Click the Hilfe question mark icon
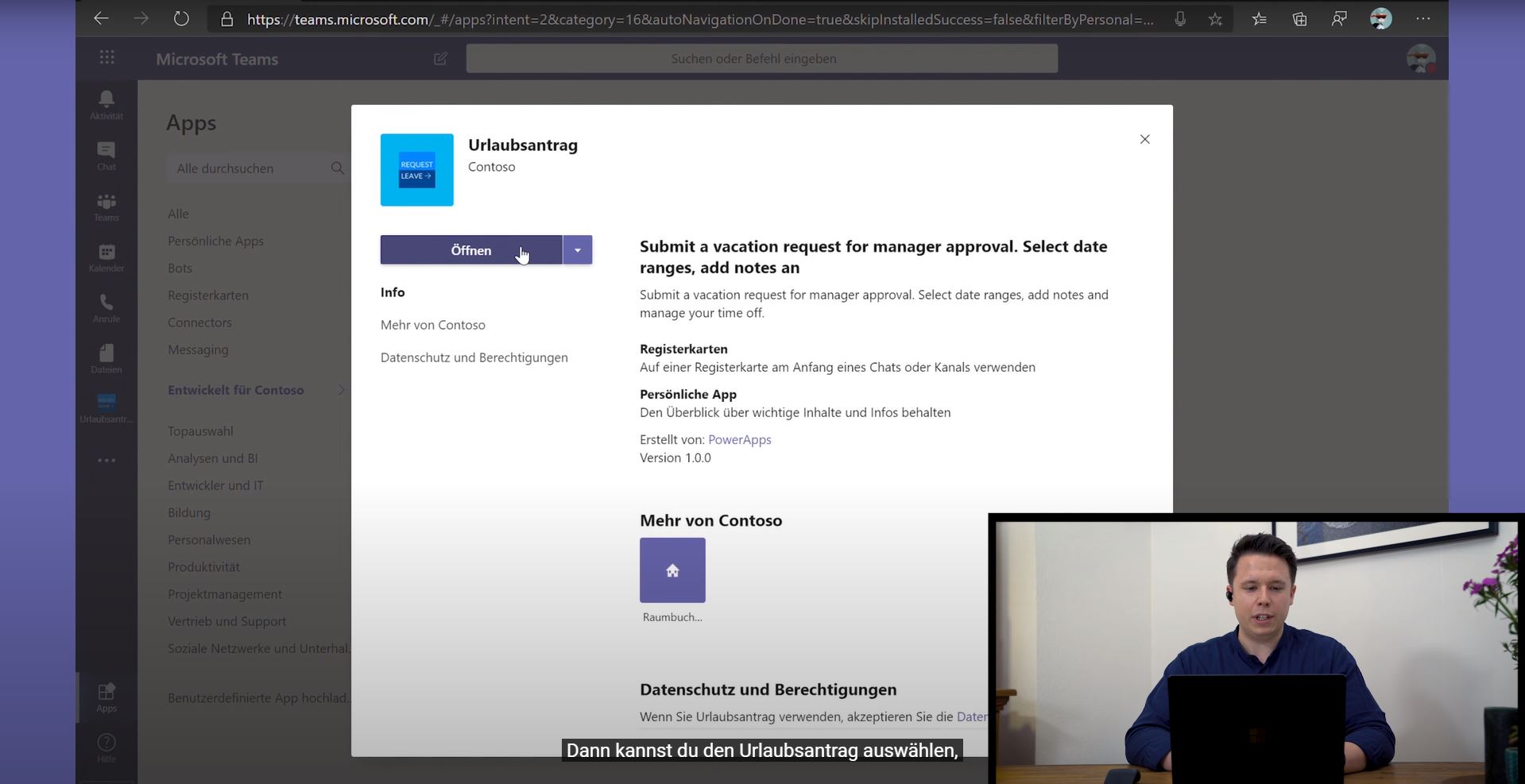 (x=106, y=747)
